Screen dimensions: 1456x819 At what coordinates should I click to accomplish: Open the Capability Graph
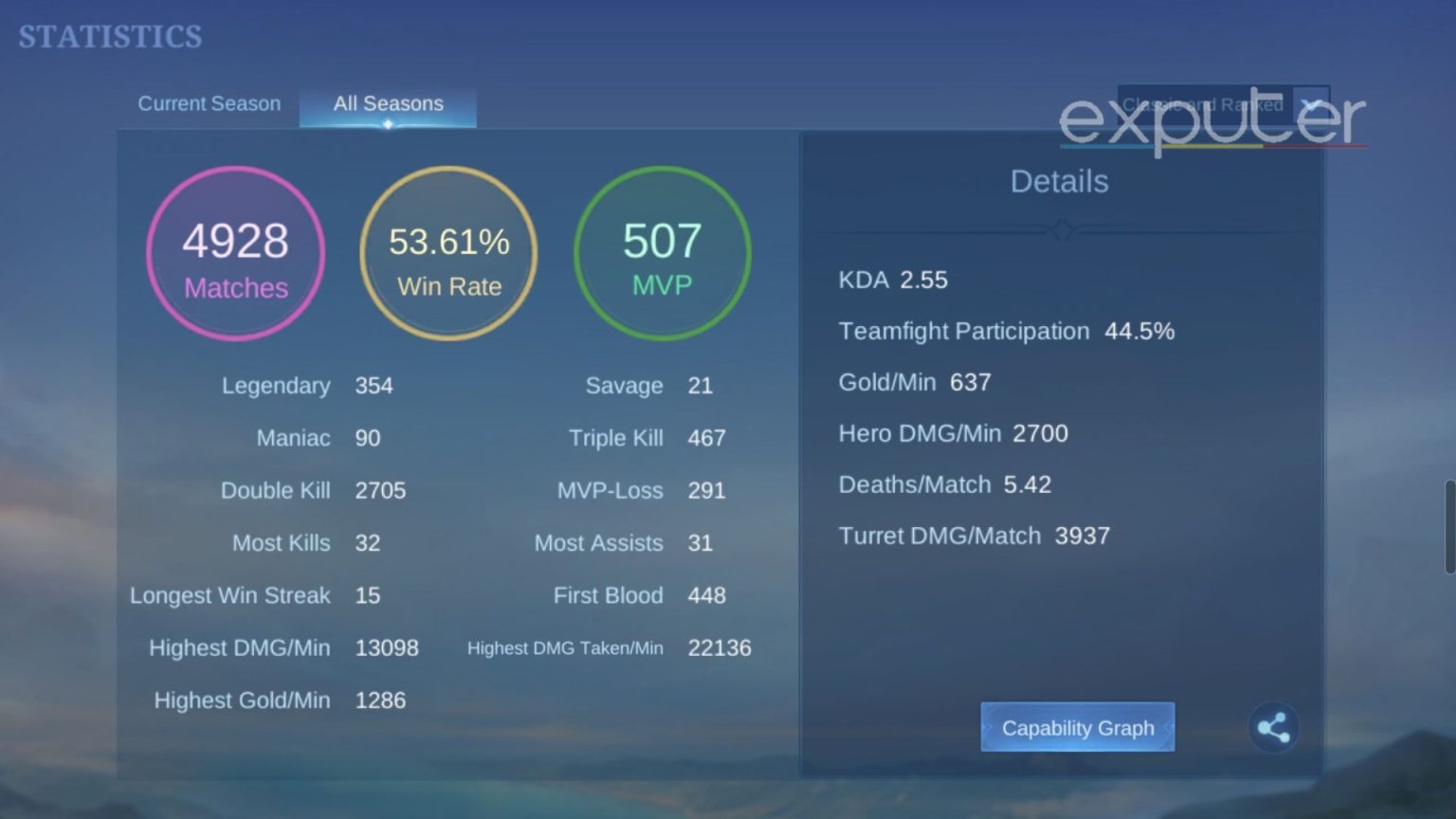(1077, 728)
